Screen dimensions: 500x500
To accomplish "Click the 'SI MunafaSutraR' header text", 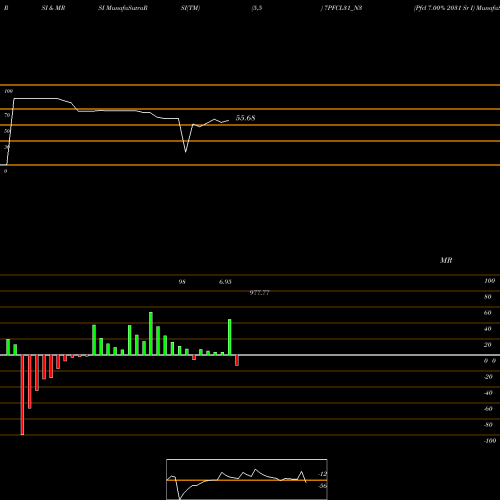I will click(x=123, y=8).
